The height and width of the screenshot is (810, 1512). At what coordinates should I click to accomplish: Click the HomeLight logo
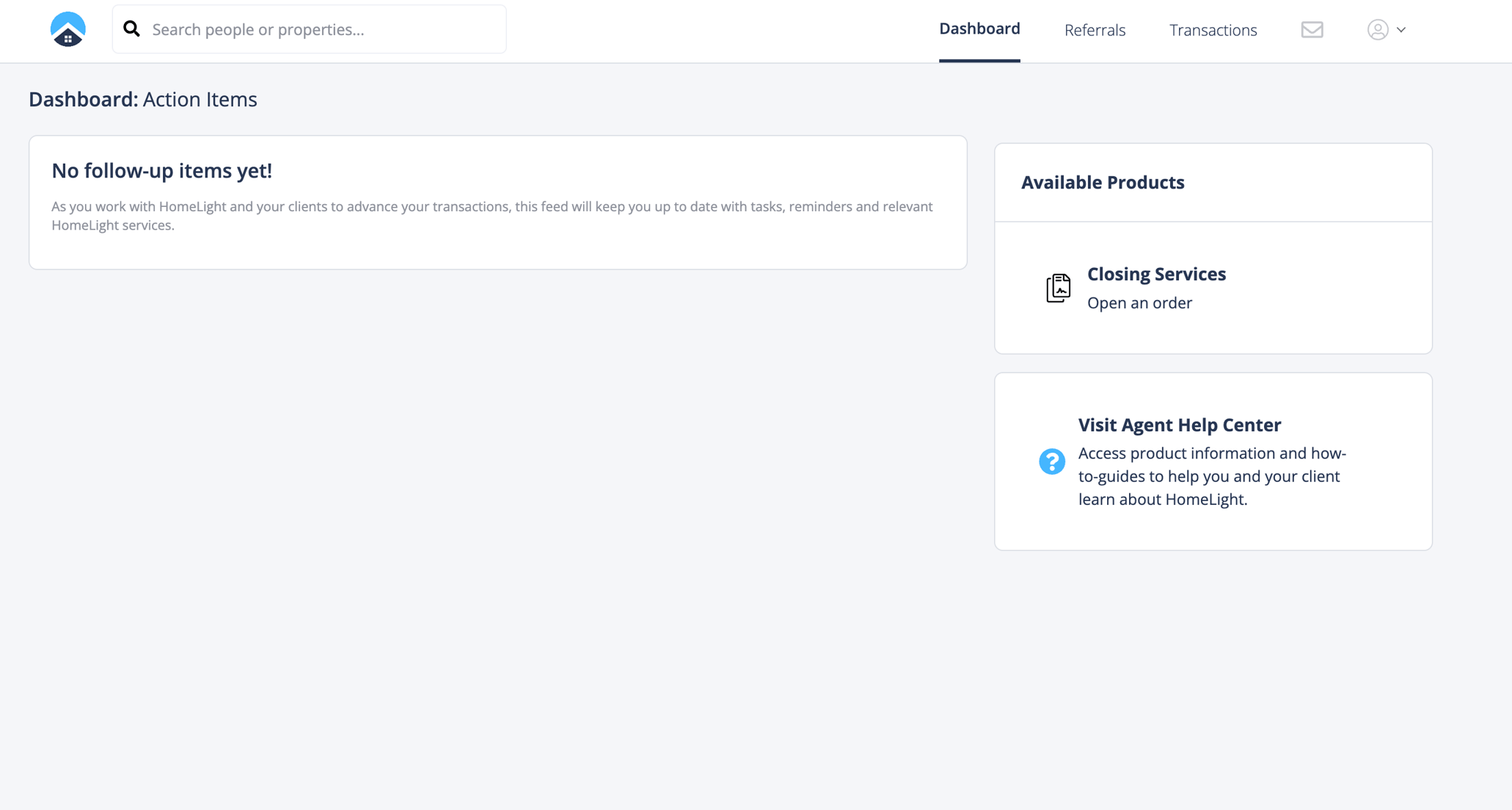[67, 29]
